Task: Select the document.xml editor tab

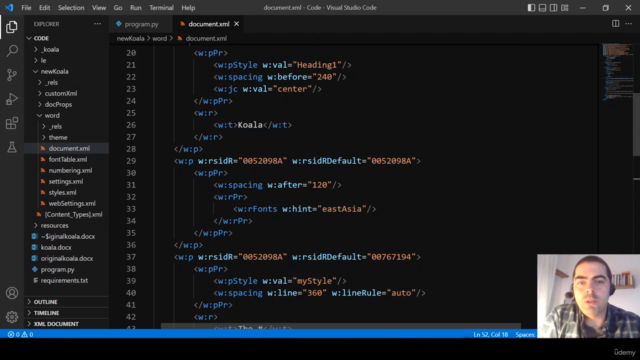Action: 209,24
